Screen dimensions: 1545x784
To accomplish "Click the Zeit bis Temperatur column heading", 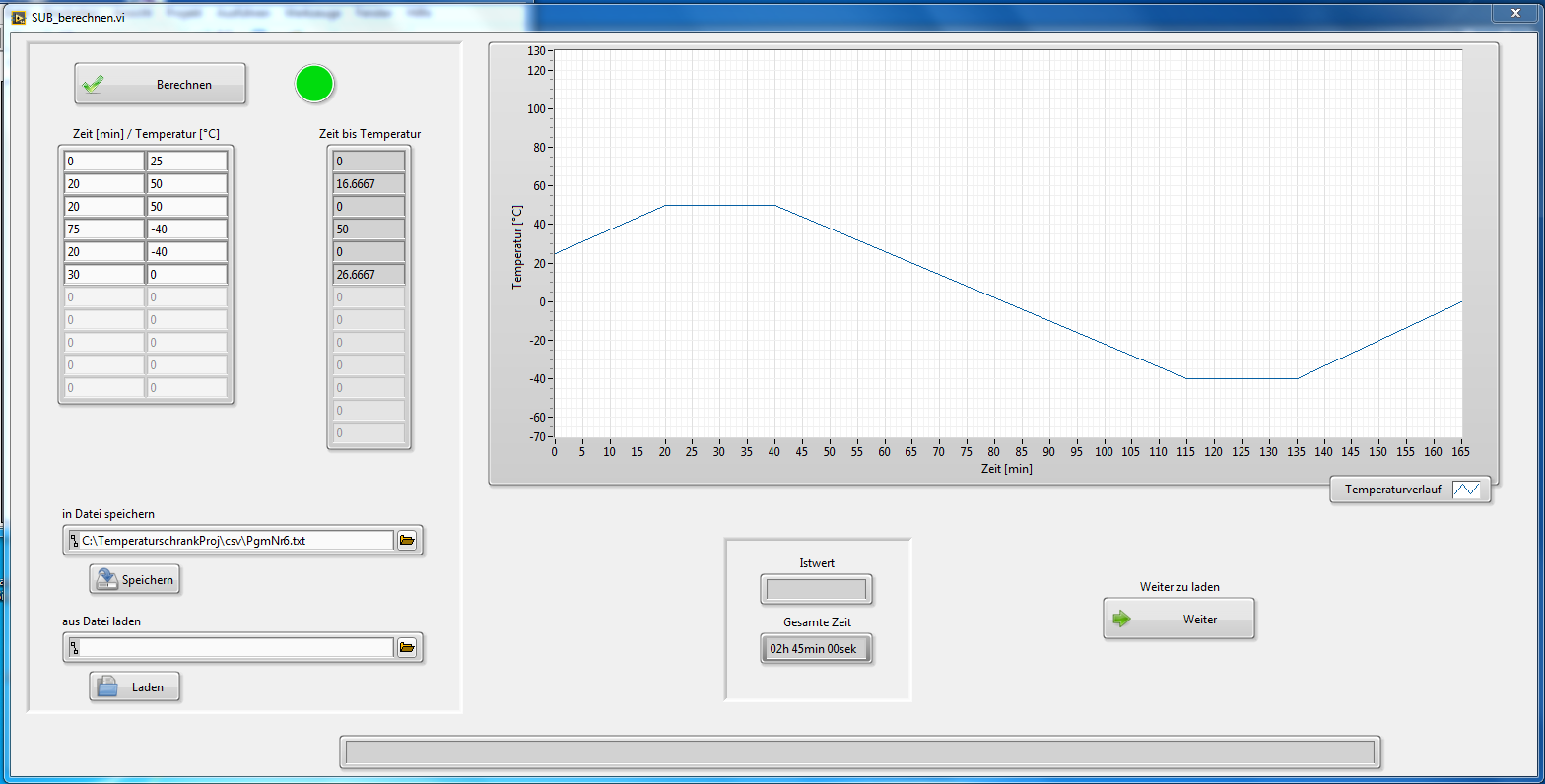I will click(x=369, y=134).
